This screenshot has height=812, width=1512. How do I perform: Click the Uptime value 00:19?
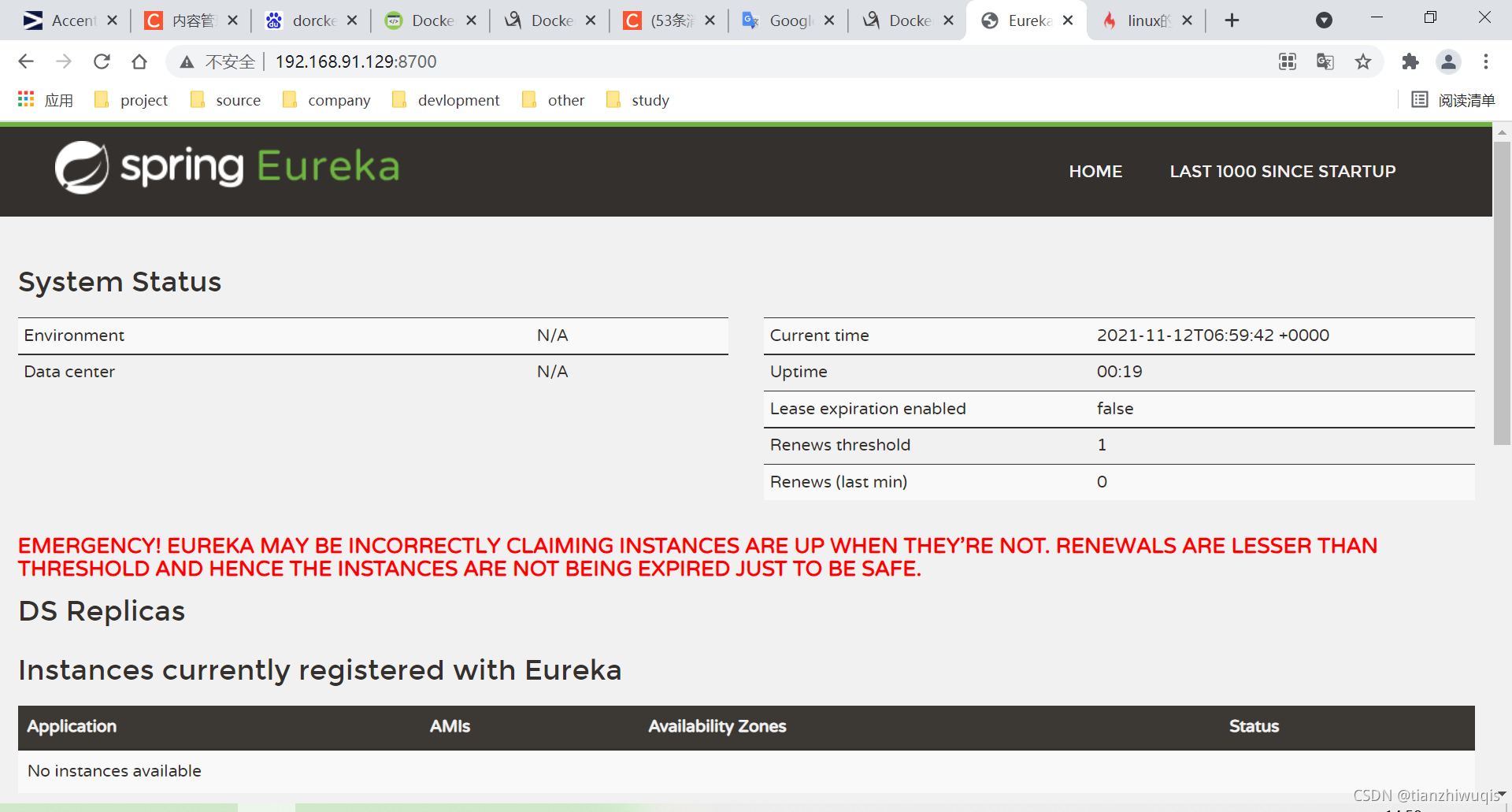pos(1119,372)
